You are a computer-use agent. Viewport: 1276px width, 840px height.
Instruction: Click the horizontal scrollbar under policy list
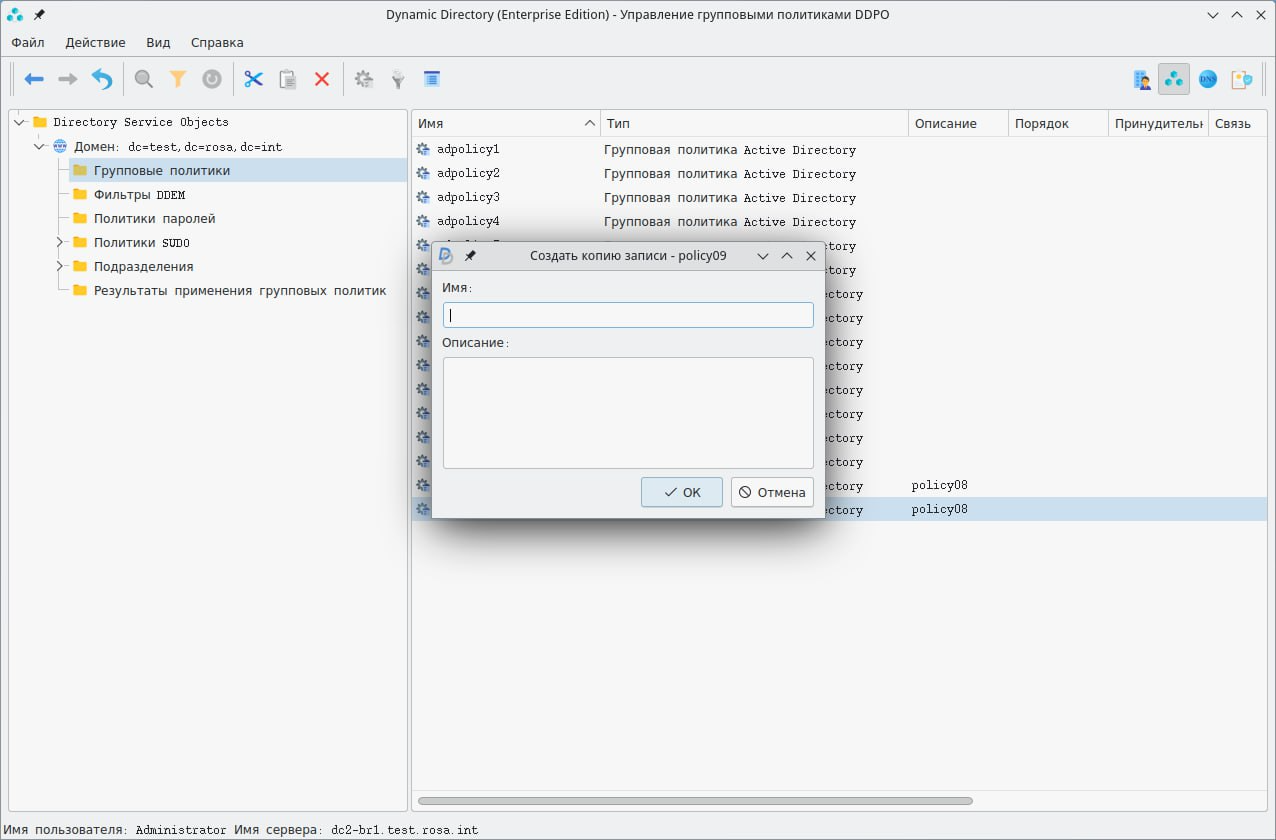695,801
